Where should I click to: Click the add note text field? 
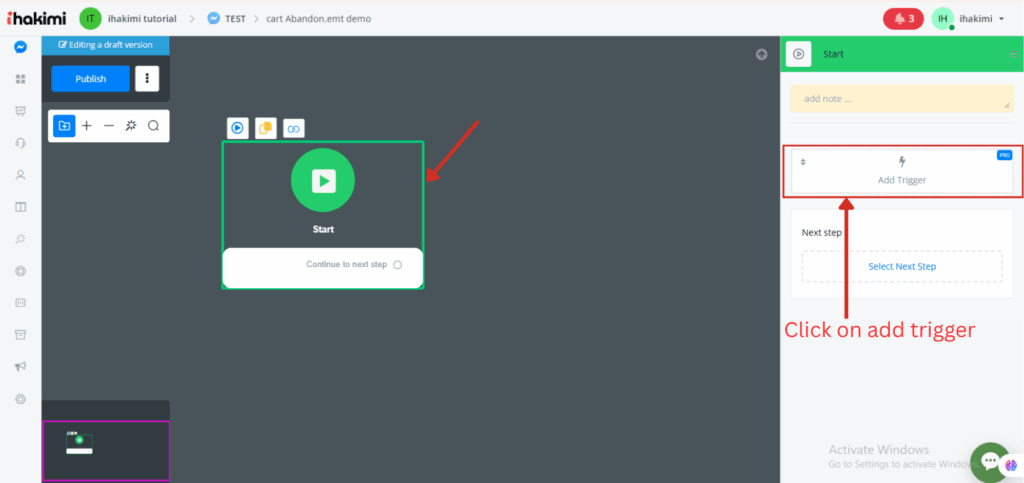click(901, 98)
